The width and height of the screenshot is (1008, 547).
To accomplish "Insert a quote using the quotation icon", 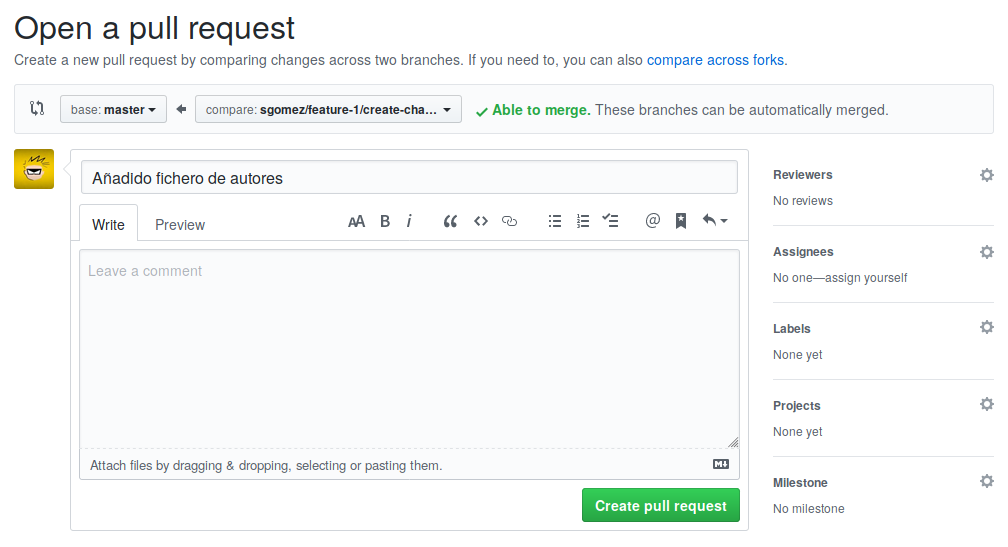I will [x=450, y=222].
